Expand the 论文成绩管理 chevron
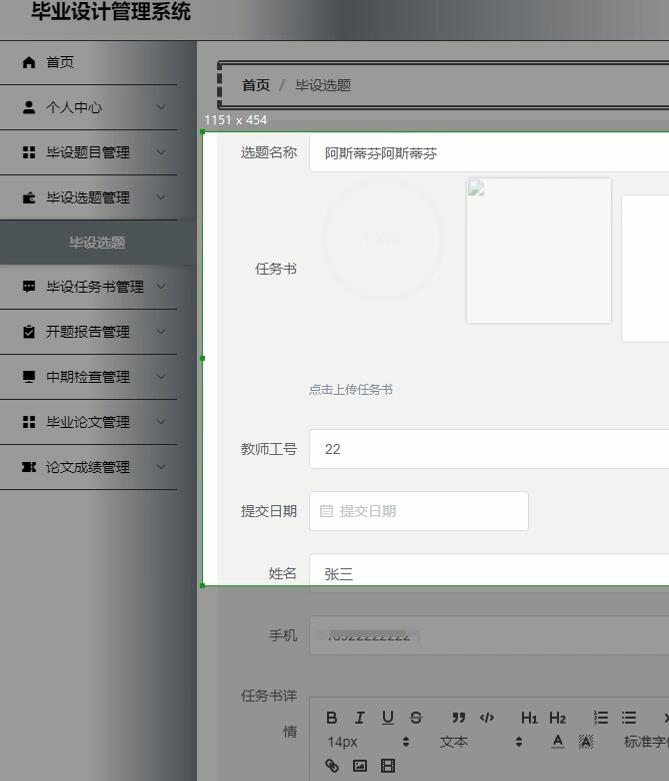The height and width of the screenshot is (781, 669). click(x=160, y=467)
